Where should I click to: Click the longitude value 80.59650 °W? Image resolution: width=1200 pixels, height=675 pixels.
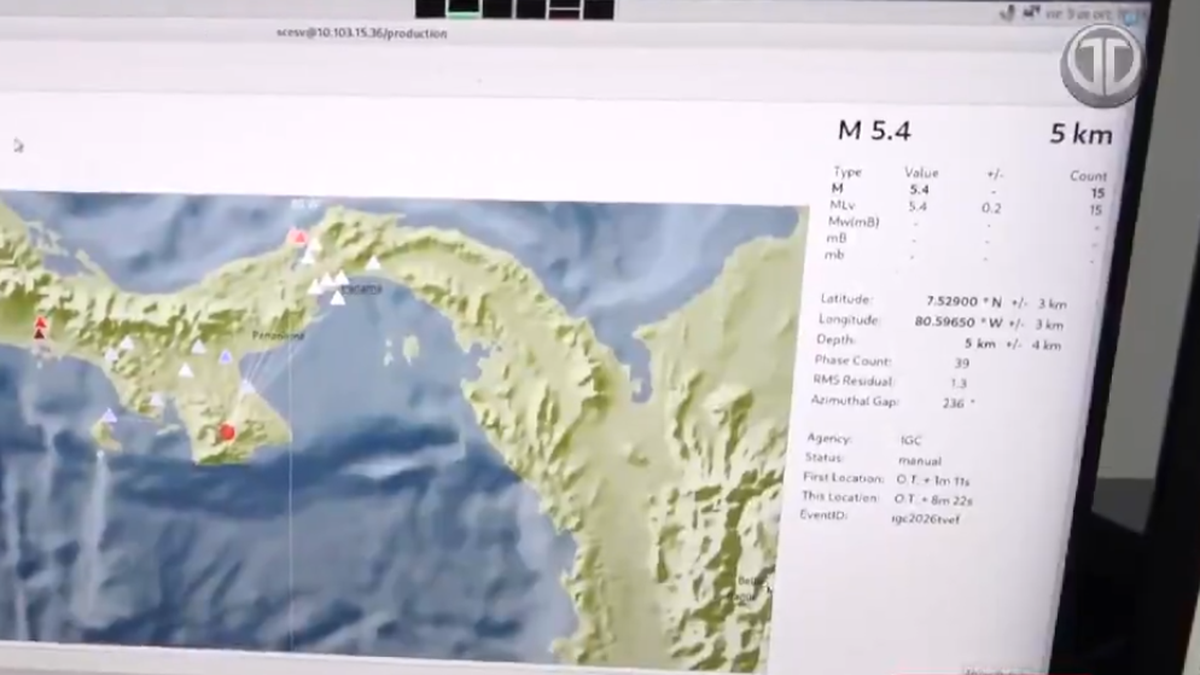pos(958,323)
